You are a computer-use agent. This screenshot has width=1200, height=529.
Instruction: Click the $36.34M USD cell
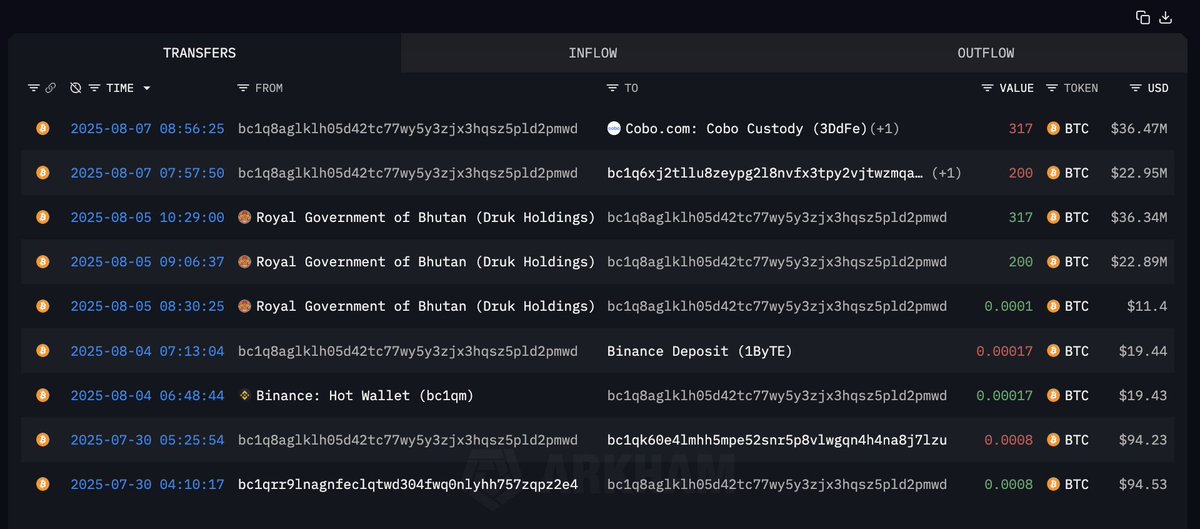pyautogui.click(x=1139, y=217)
